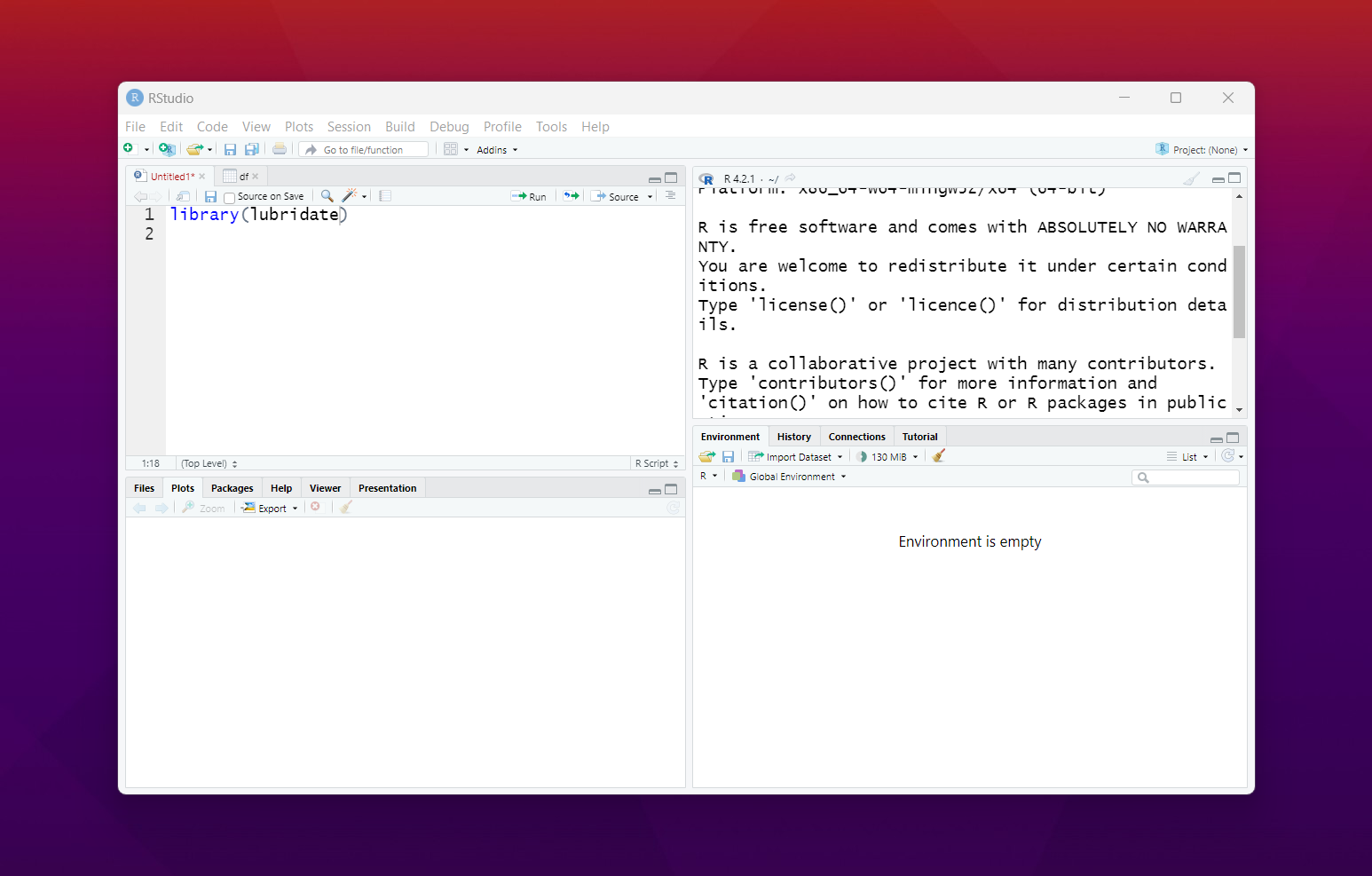Open the Addins dropdown
The height and width of the screenshot is (876, 1372).
[497, 150]
